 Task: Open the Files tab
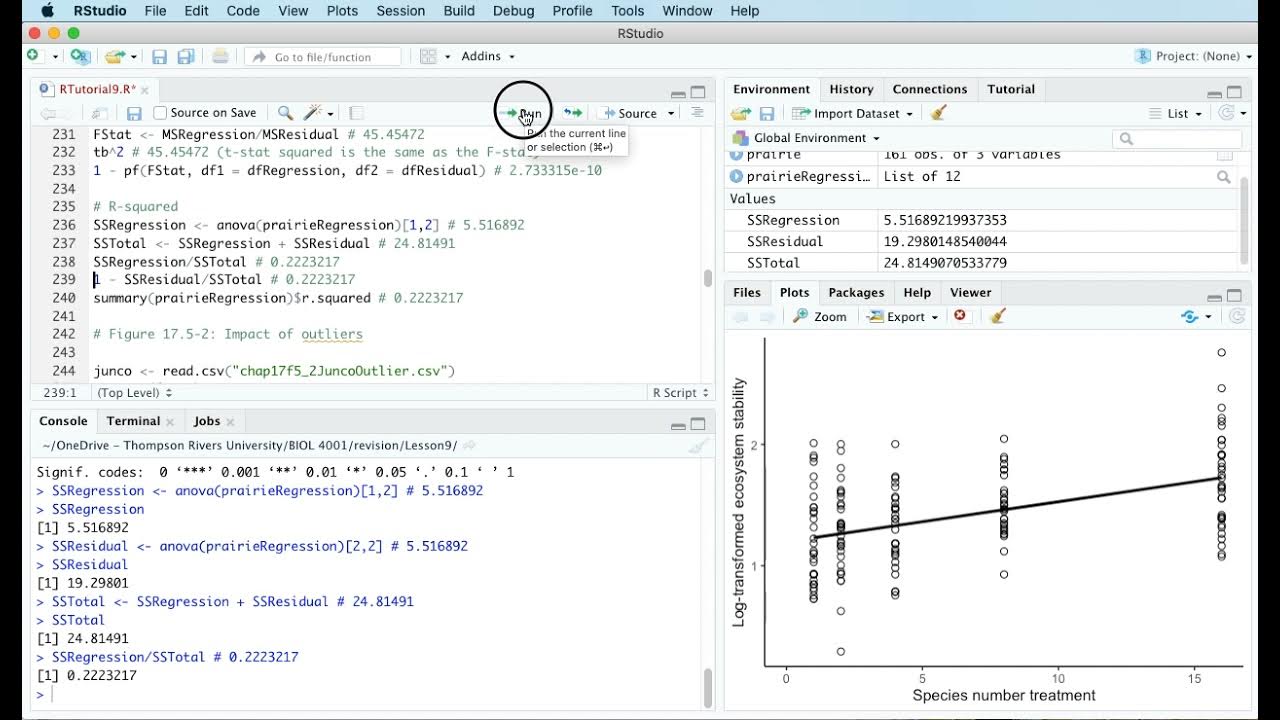(746, 293)
